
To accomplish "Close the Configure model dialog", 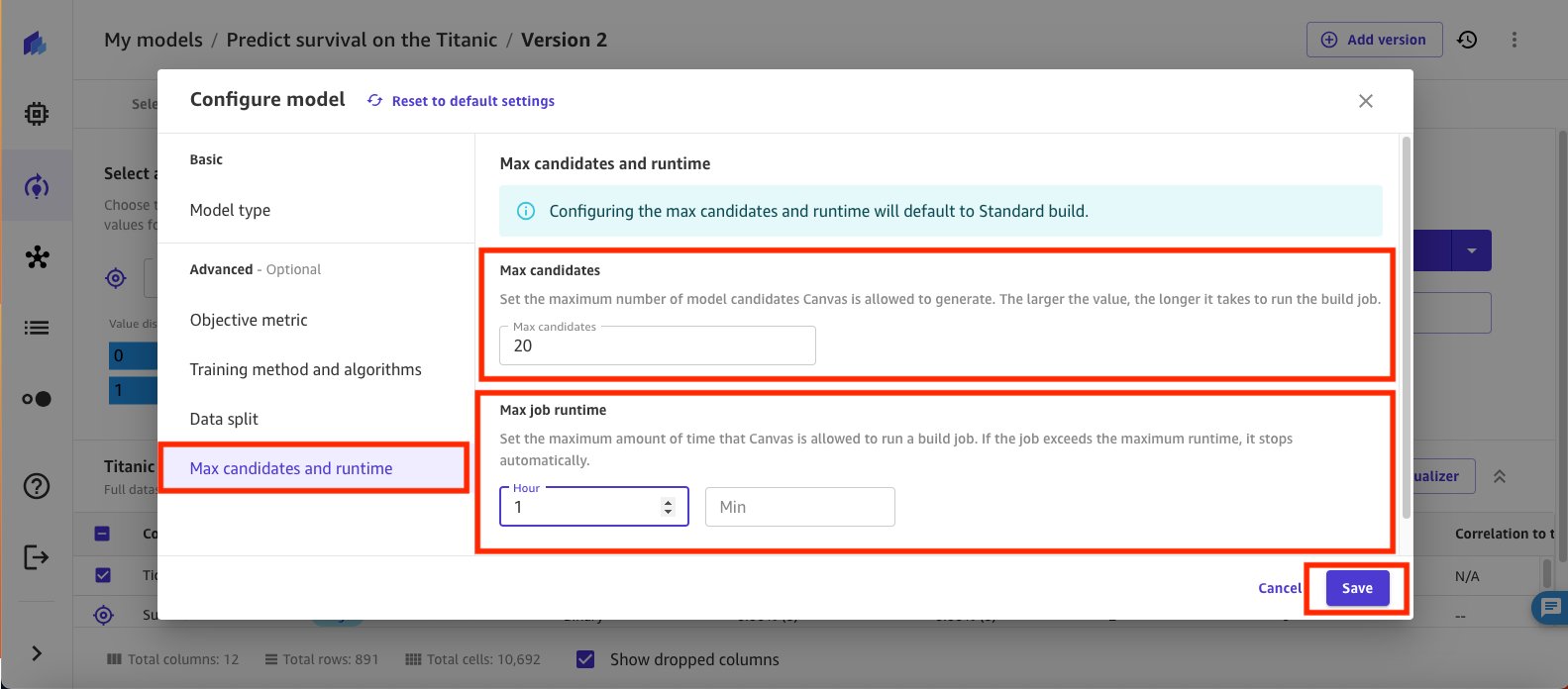I will [1366, 101].
